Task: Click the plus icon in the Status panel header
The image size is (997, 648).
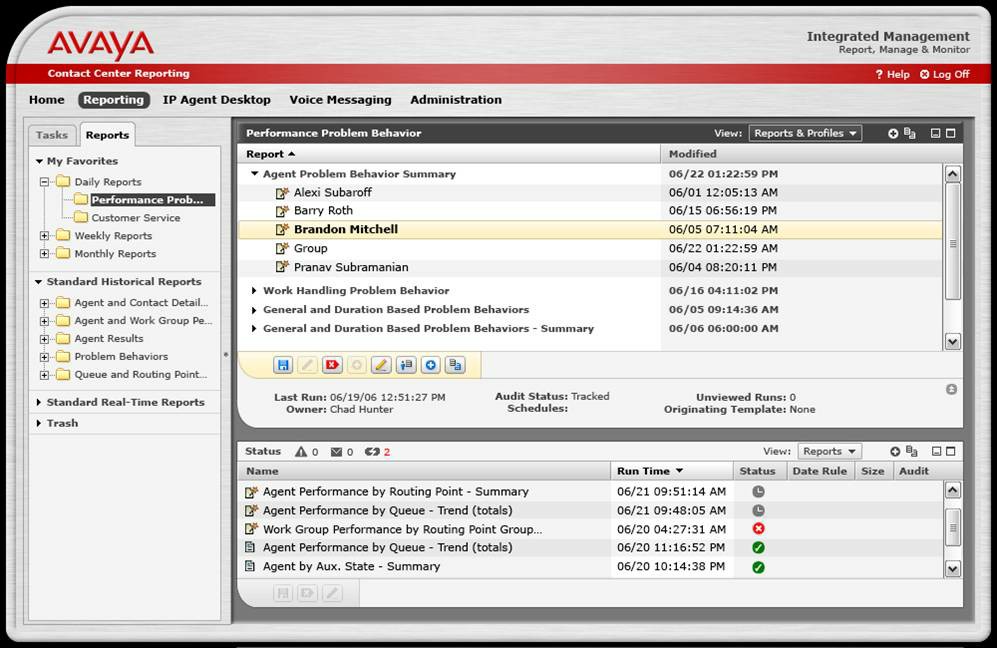Action: point(895,452)
